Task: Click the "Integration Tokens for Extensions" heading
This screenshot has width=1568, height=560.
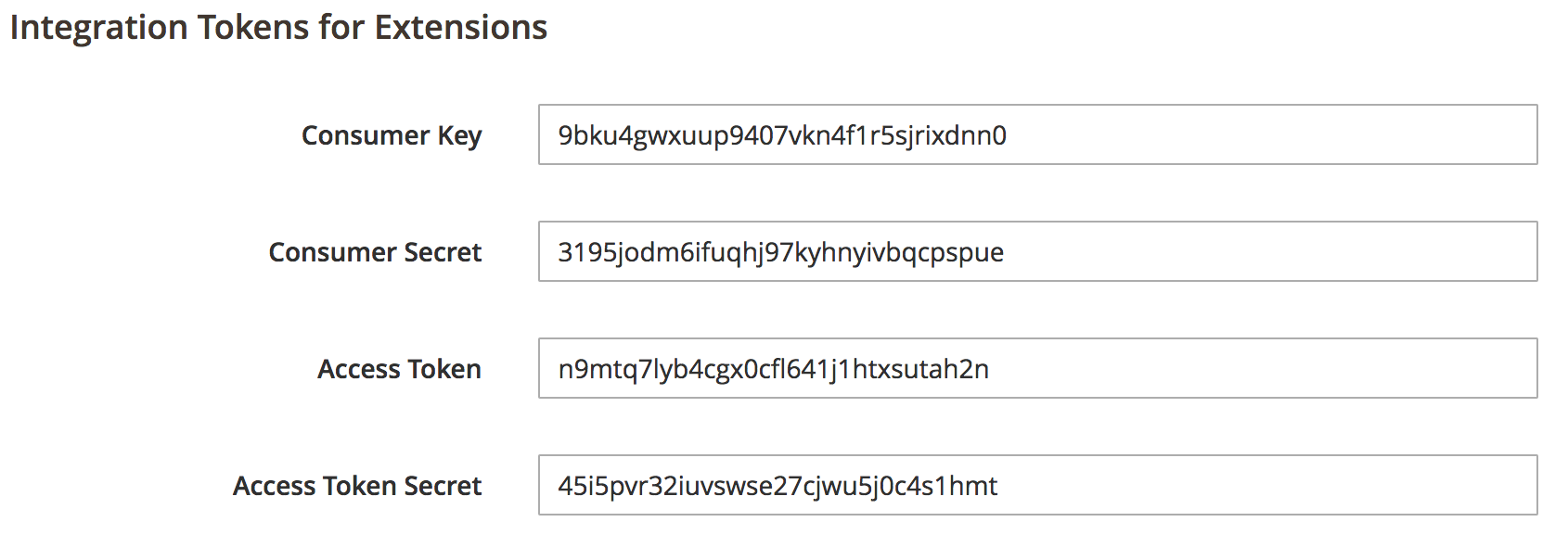Action: pyautogui.click(x=278, y=28)
